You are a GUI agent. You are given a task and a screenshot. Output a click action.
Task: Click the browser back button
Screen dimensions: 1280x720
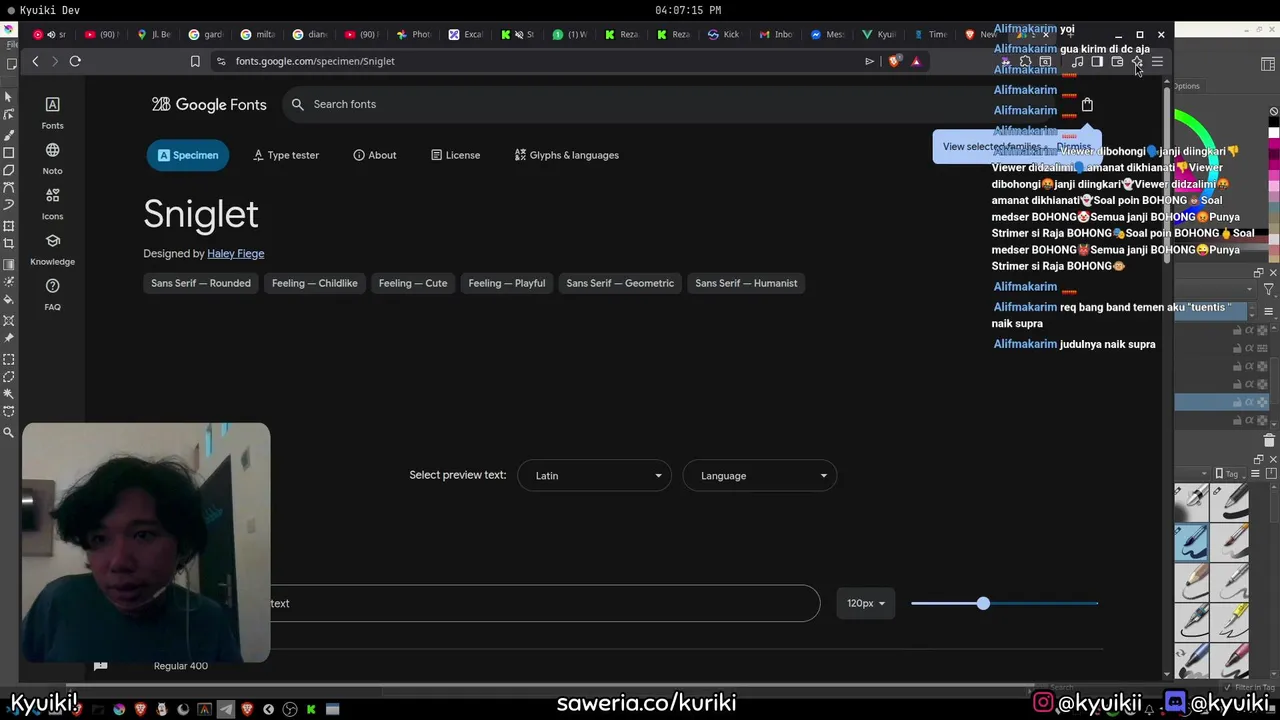point(35,61)
